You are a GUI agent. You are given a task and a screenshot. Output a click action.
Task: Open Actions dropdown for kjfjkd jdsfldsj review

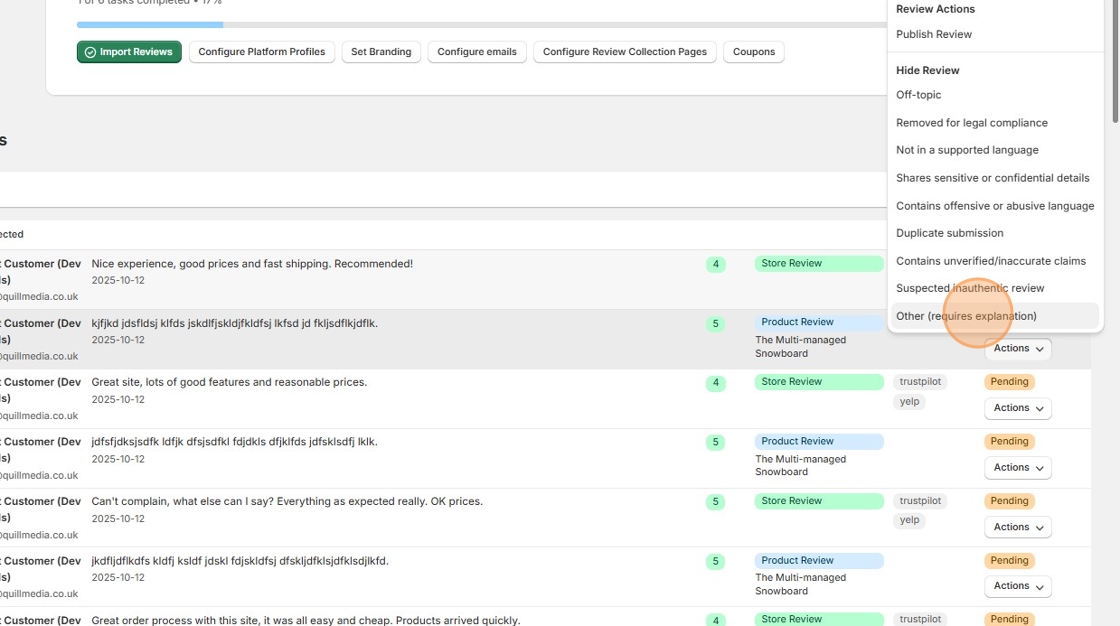tap(1018, 349)
